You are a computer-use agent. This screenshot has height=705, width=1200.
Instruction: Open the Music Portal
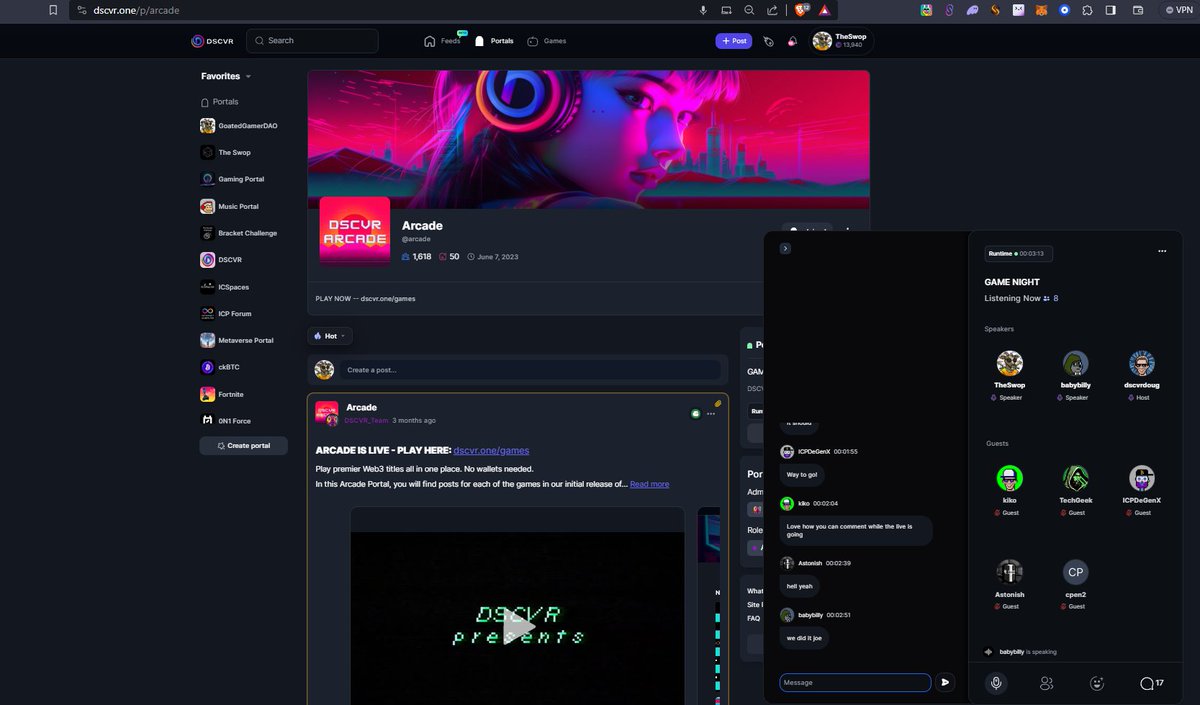click(230, 206)
